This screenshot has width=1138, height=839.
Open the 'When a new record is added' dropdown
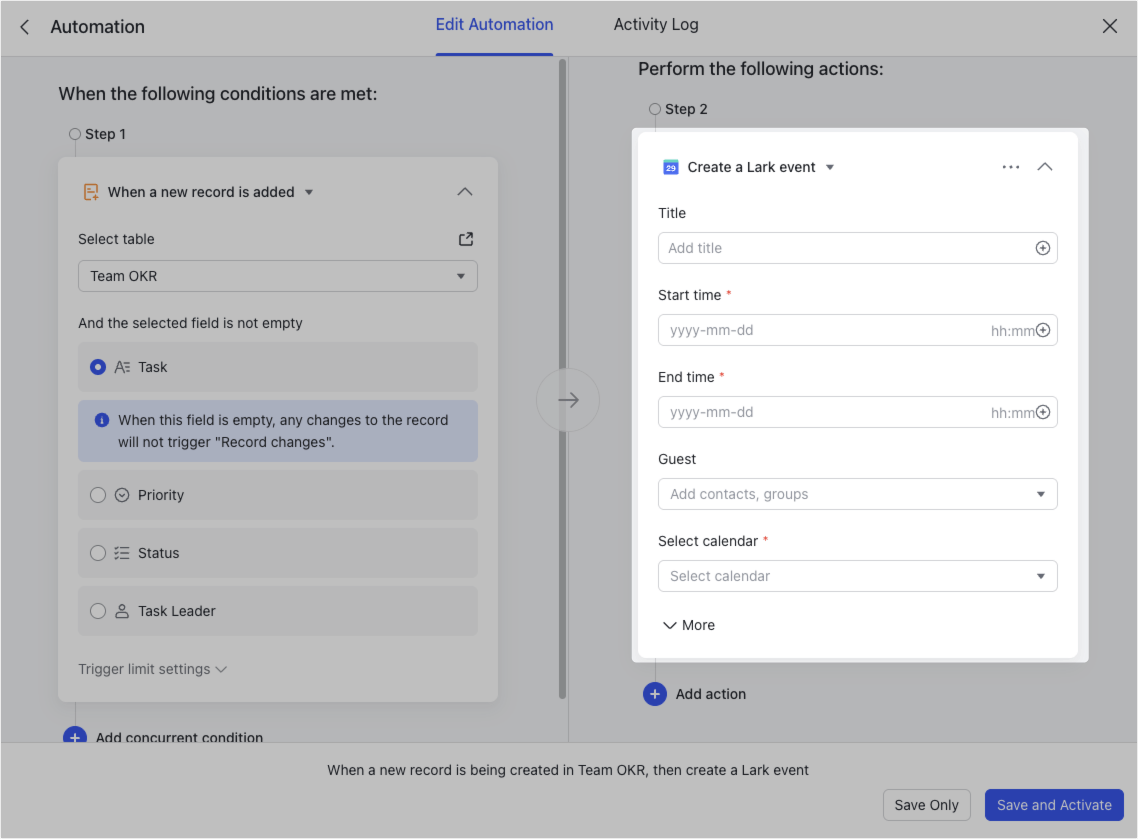(x=308, y=192)
